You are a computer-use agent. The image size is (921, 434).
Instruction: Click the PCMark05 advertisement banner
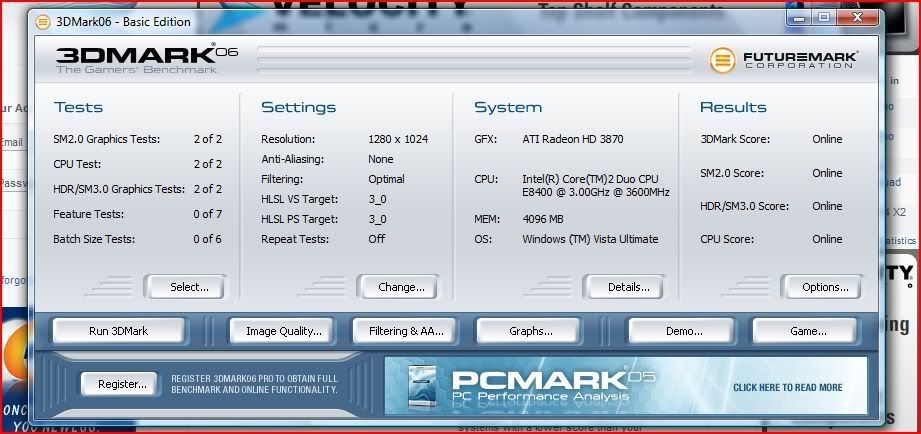626,386
